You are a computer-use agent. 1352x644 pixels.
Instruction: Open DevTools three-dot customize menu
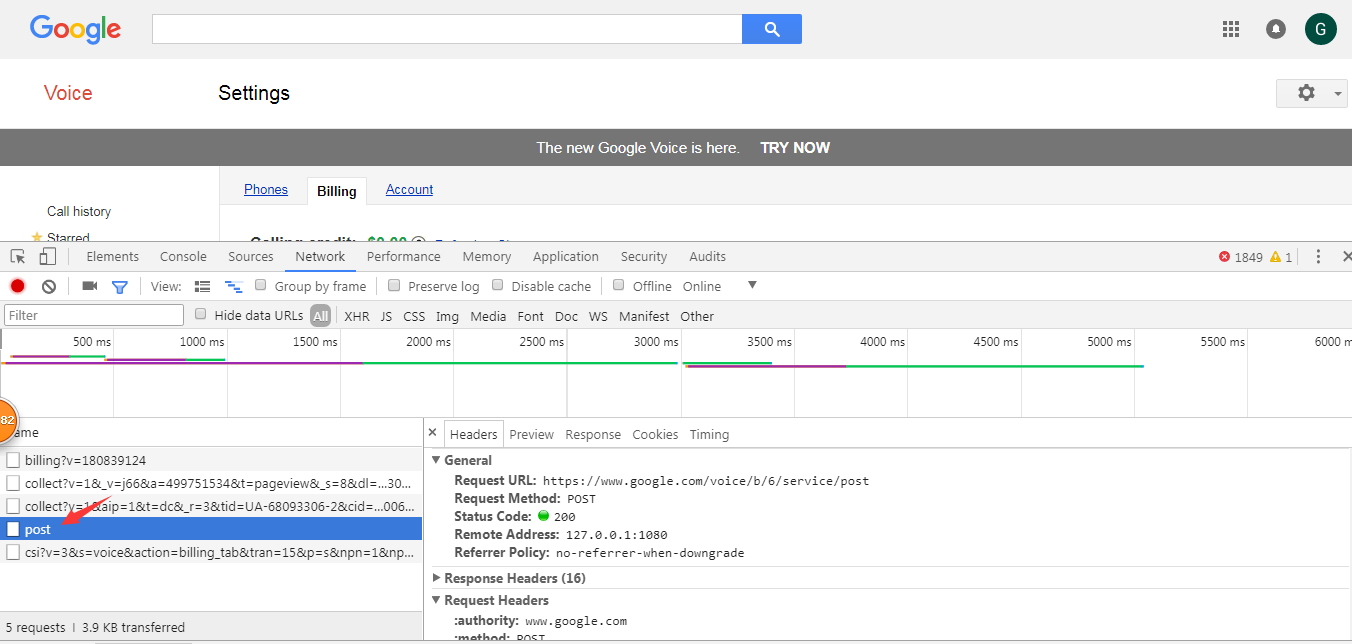(1318, 257)
